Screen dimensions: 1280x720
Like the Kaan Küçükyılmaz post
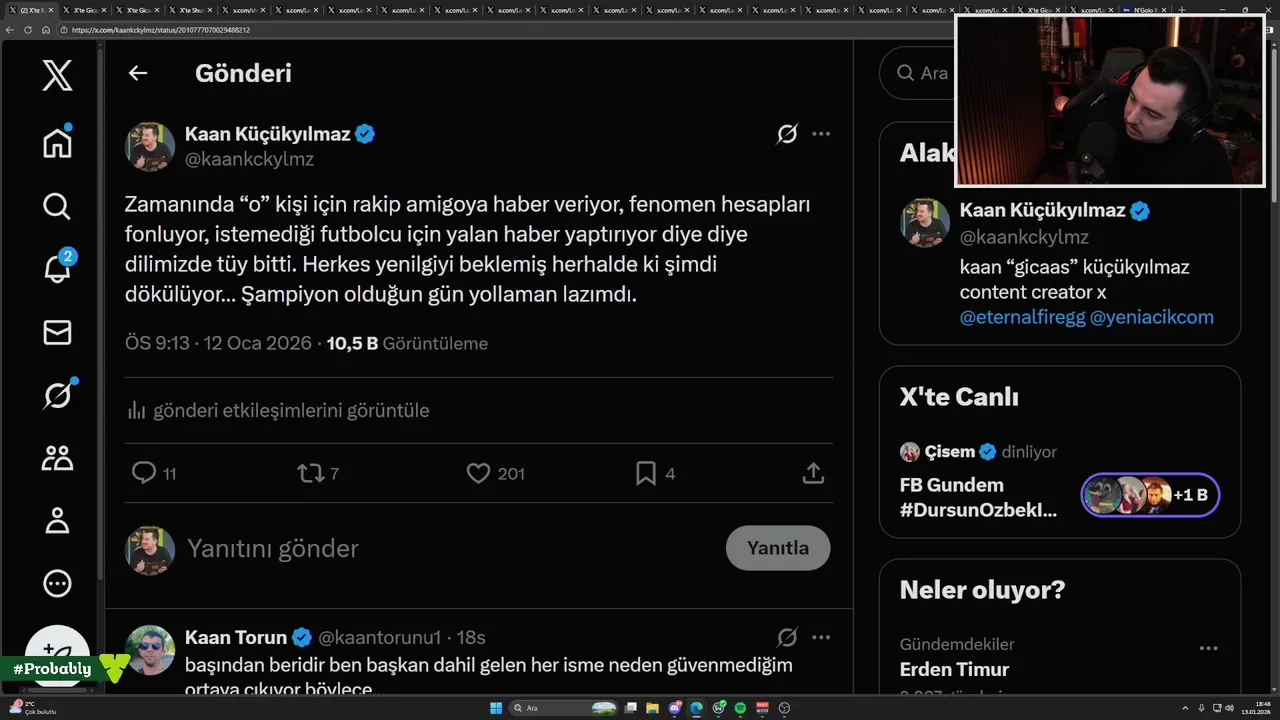478,473
